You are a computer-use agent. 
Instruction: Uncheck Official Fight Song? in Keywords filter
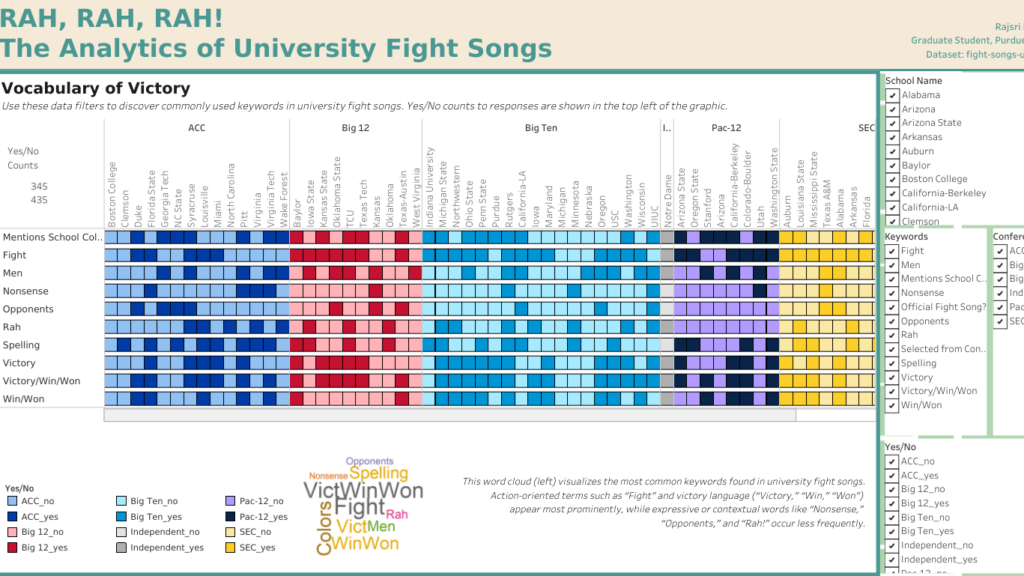pos(890,306)
